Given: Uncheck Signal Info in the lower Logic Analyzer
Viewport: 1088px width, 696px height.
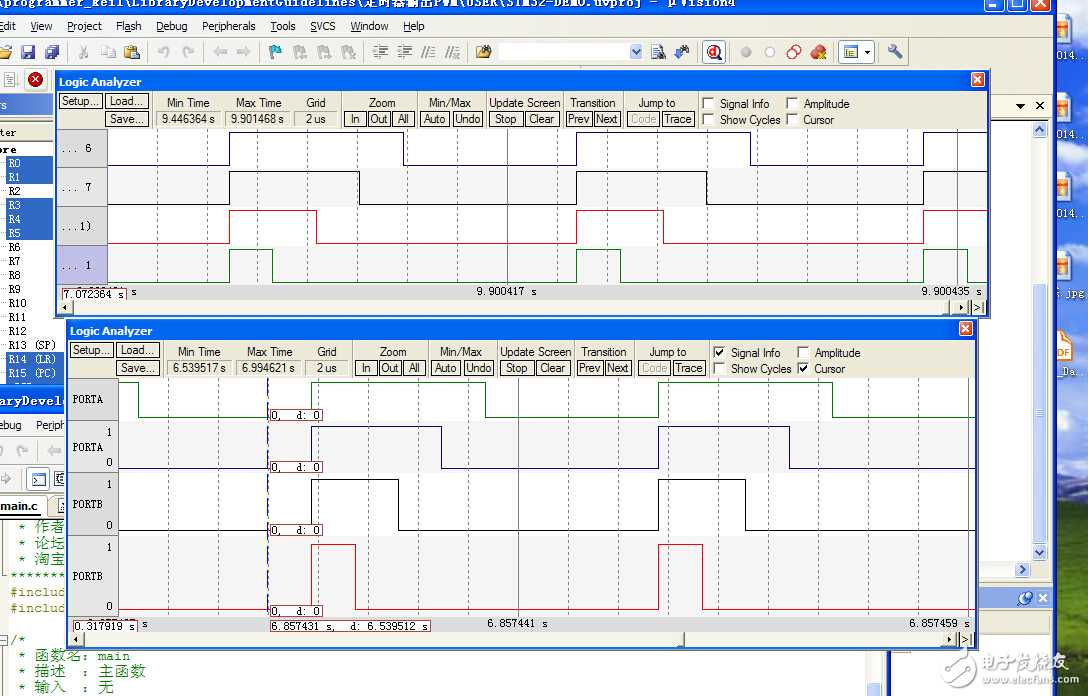Looking at the screenshot, I should tap(719, 353).
